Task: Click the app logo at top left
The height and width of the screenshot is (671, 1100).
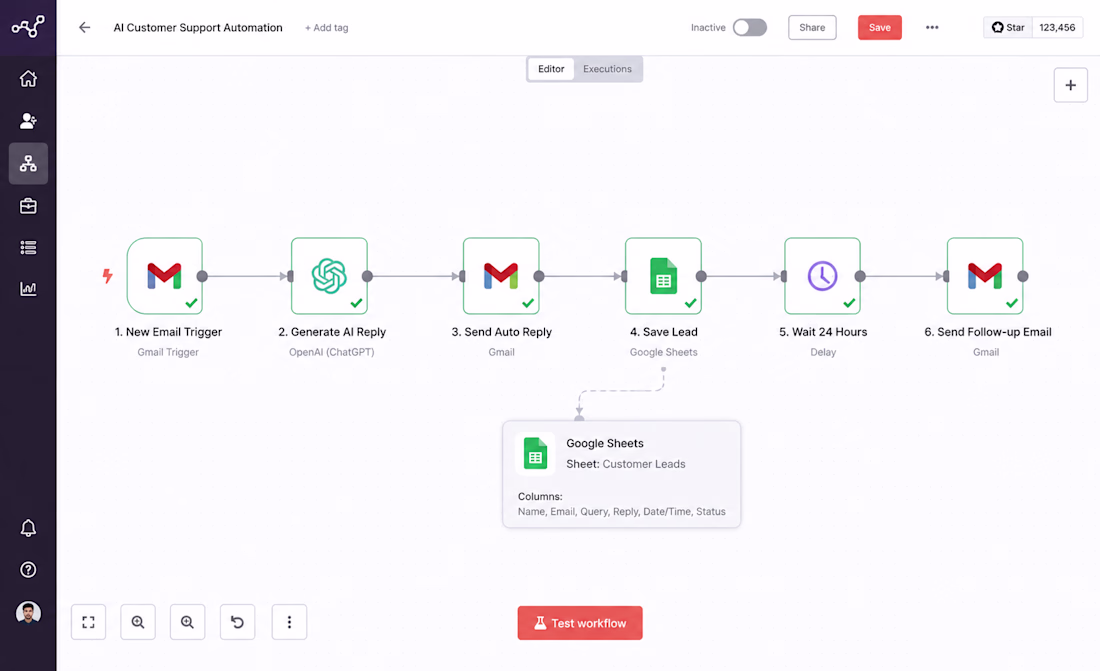Action: [x=28, y=27]
